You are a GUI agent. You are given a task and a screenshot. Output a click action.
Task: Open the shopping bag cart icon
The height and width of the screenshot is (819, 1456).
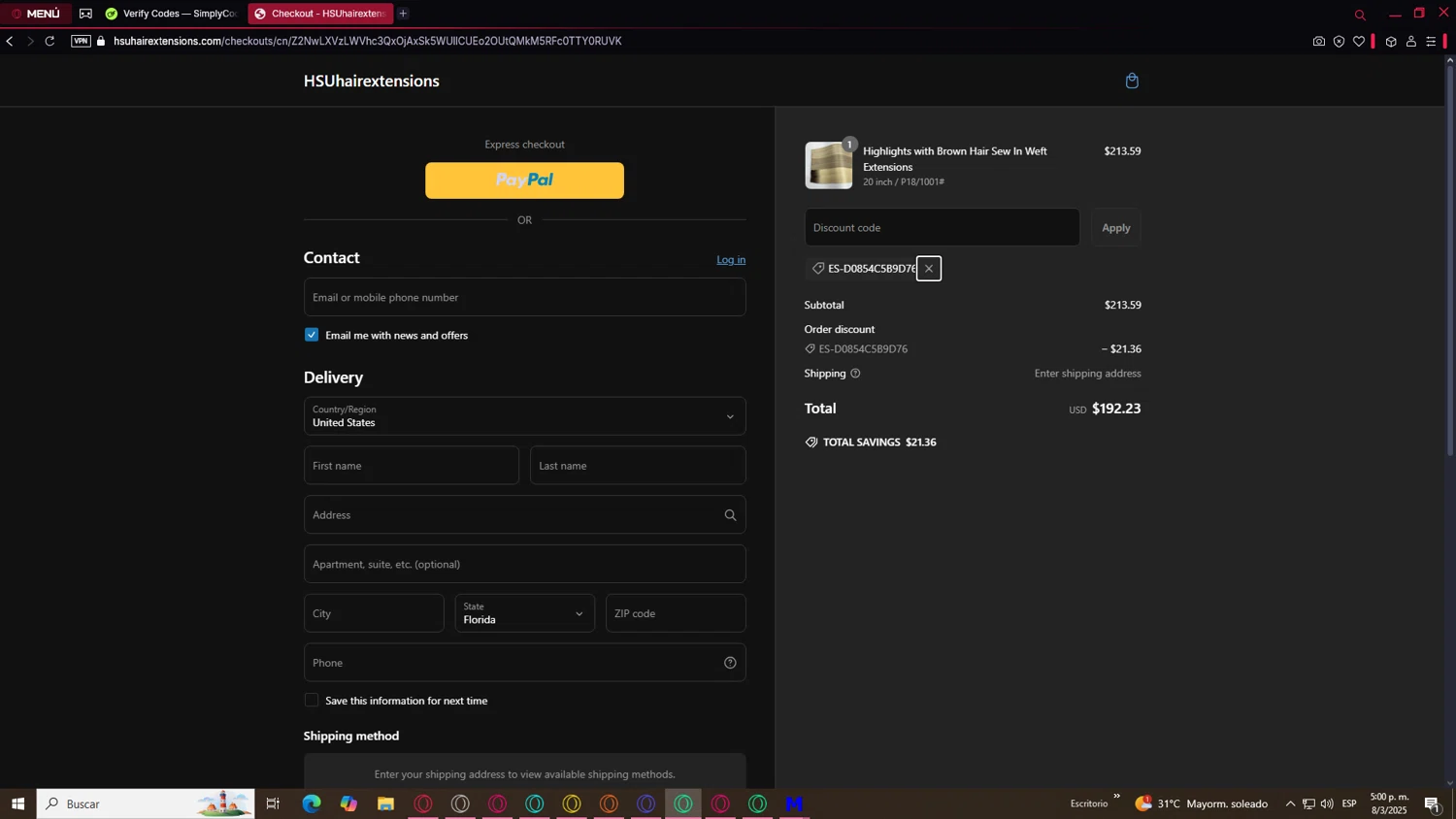[x=1132, y=81]
